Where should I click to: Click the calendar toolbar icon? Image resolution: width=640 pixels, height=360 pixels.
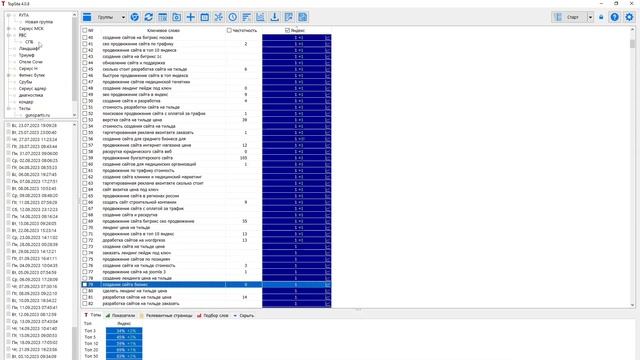pos(204,17)
